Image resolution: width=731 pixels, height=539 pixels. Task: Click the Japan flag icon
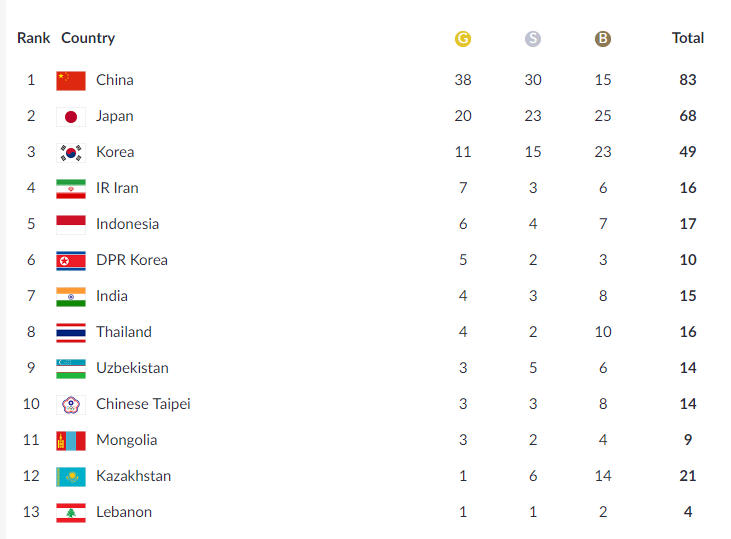71,117
